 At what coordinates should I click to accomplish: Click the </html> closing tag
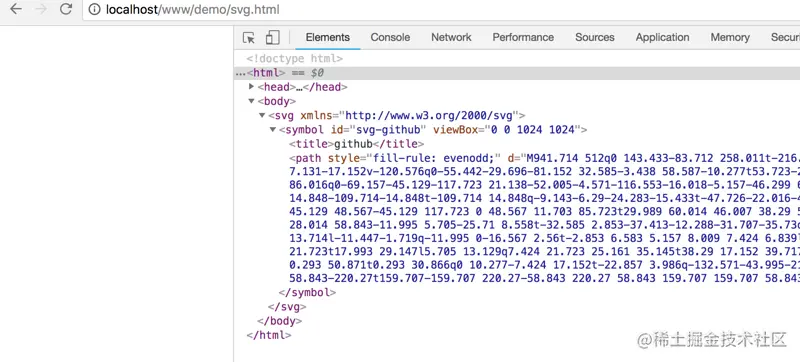pos(269,335)
